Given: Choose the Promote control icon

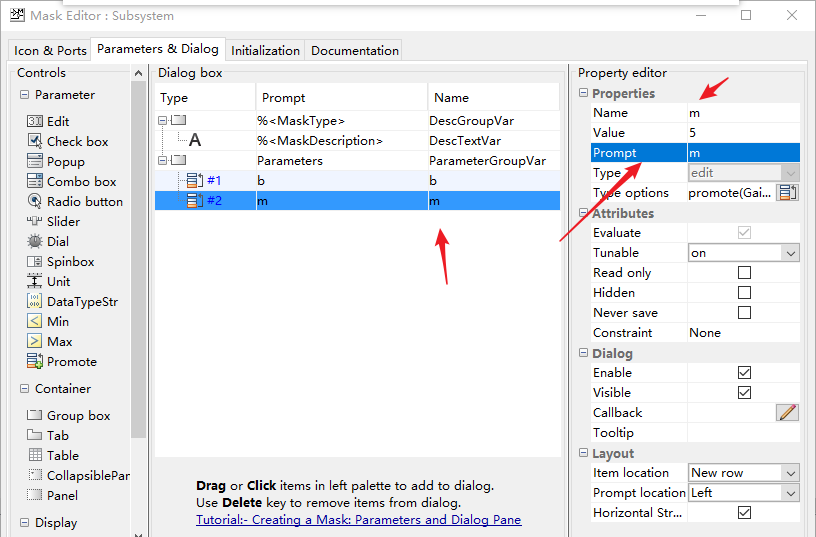Looking at the screenshot, I should pyautogui.click(x=34, y=361).
